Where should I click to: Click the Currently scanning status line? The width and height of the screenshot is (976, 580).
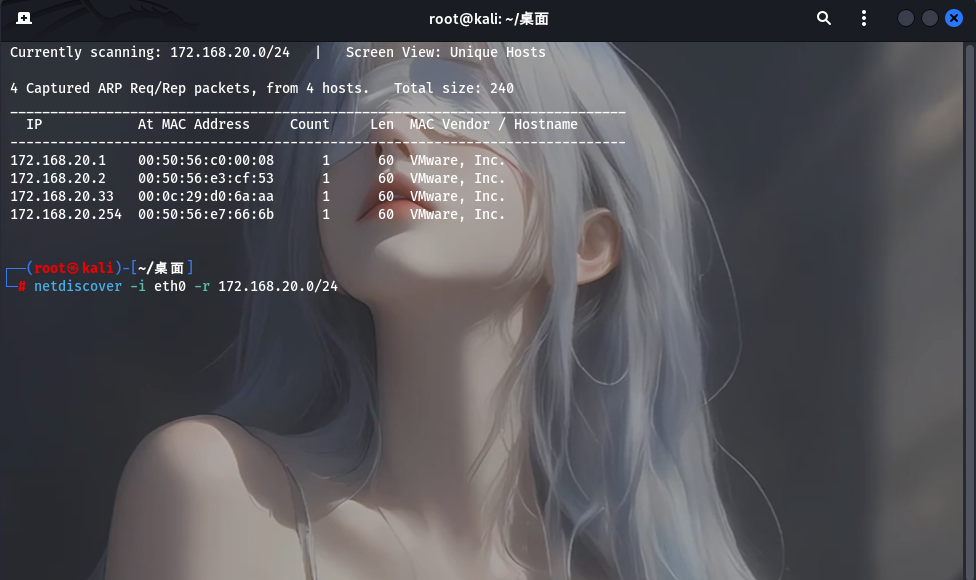click(x=150, y=51)
